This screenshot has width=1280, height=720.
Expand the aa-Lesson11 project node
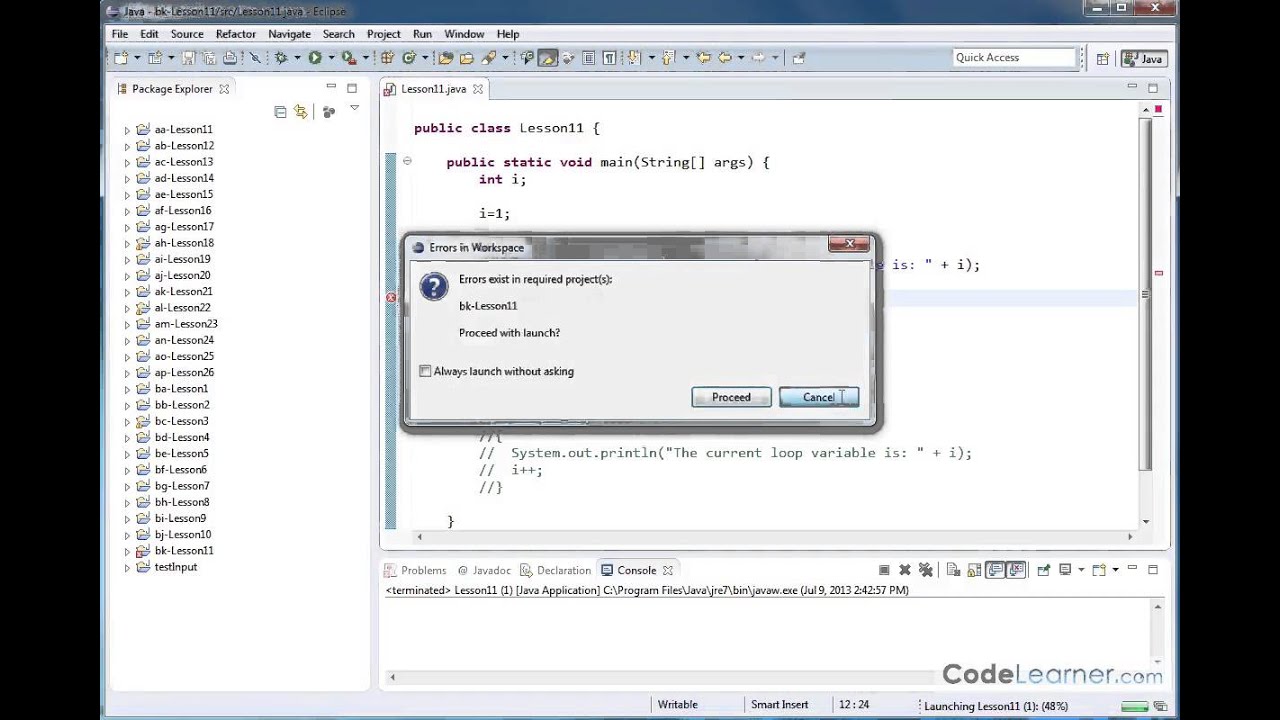coord(127,130)
